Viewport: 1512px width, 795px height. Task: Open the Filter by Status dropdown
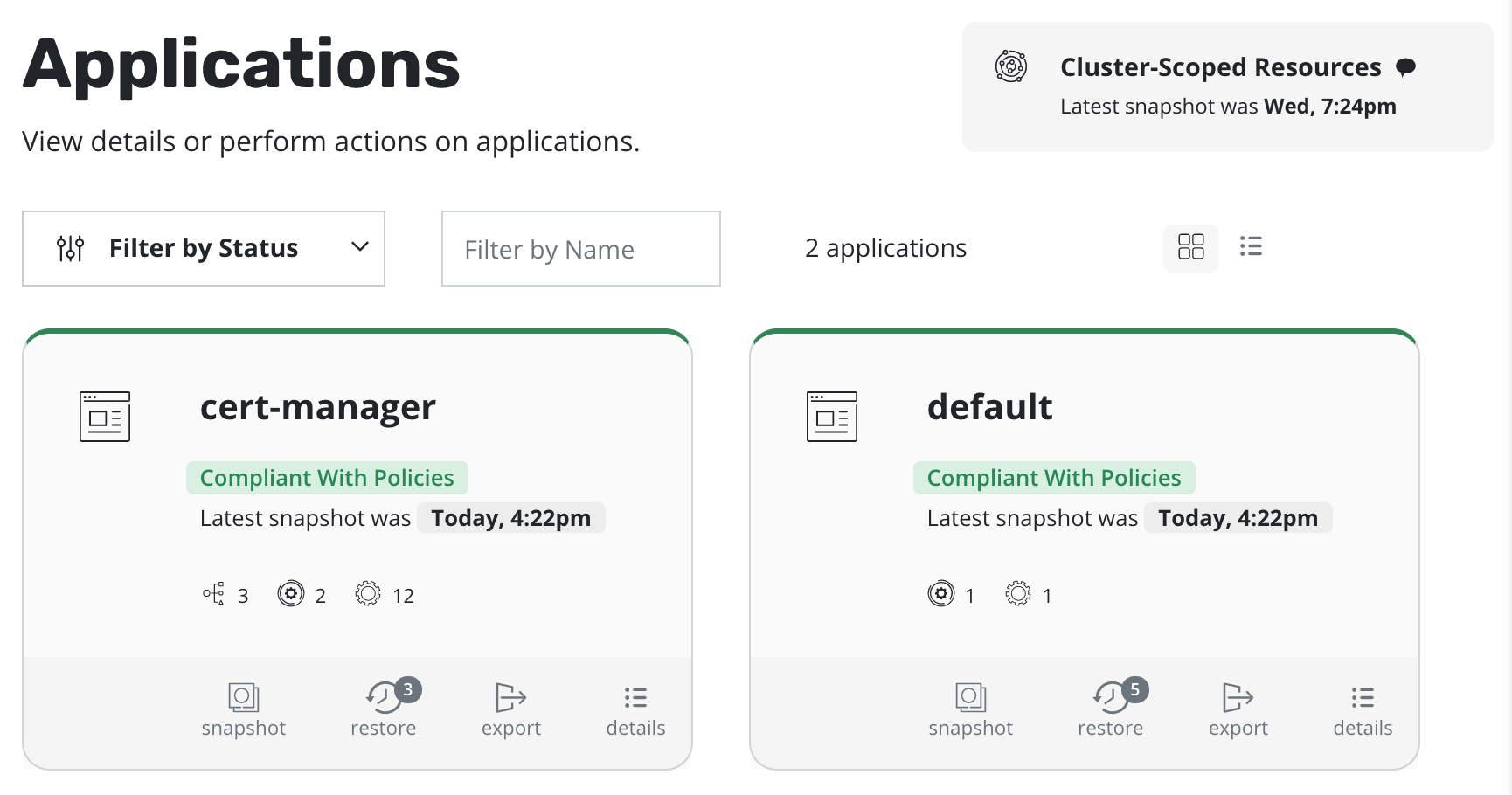[x=203, y=248]
